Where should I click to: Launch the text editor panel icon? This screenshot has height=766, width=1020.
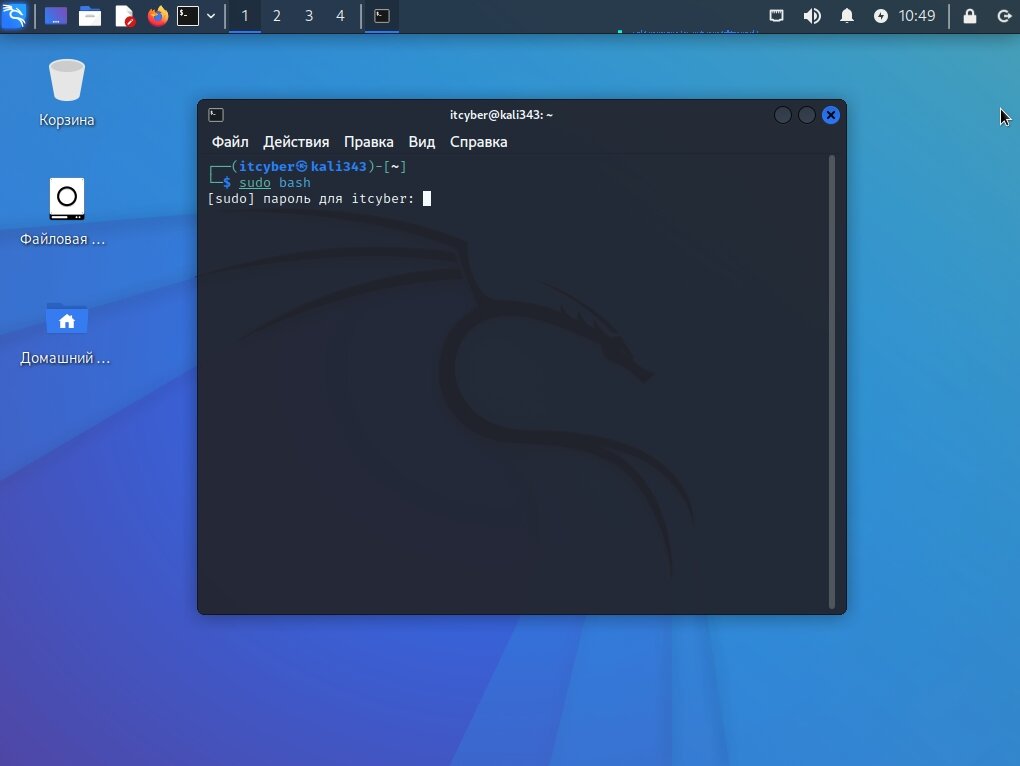pos(124,16)
